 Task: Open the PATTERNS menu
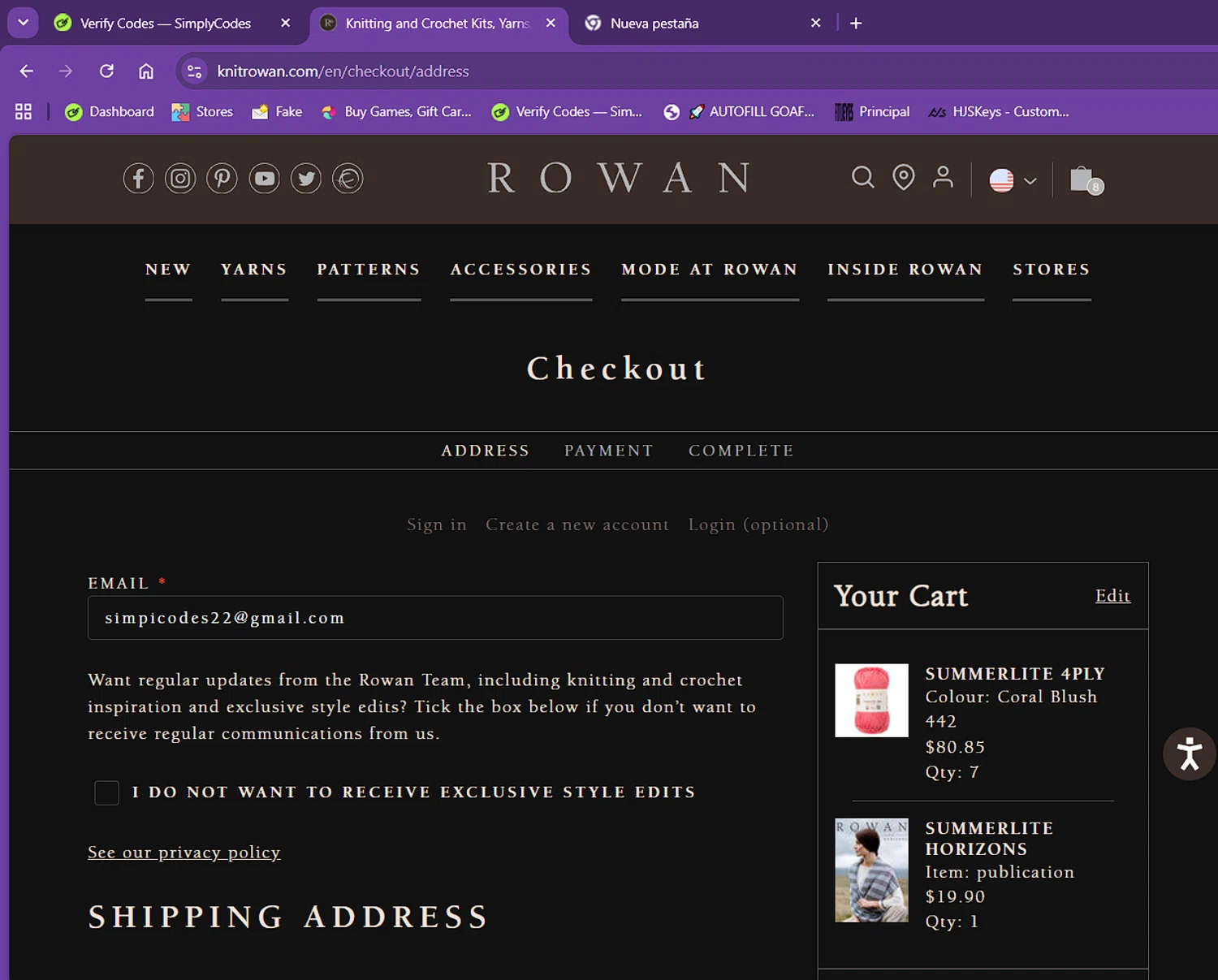(369, 270)
